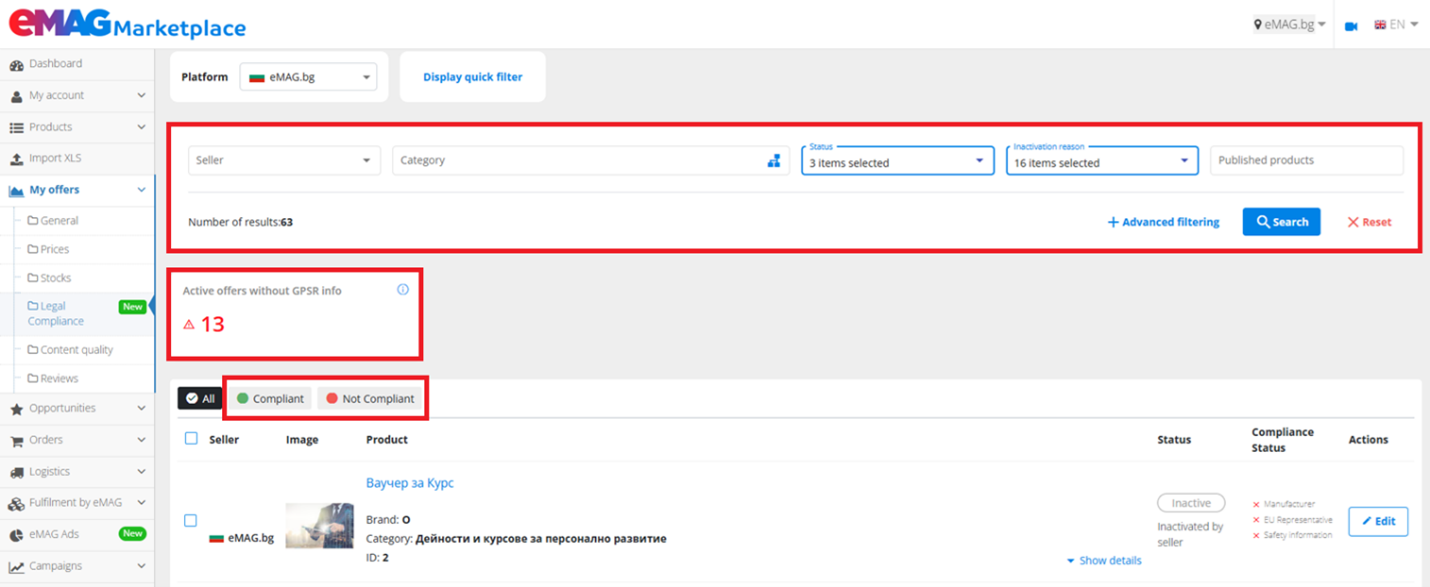Click the Advanced filtering link
The height and width of the screenshot is (587, 1430).
click(1163, 222)
